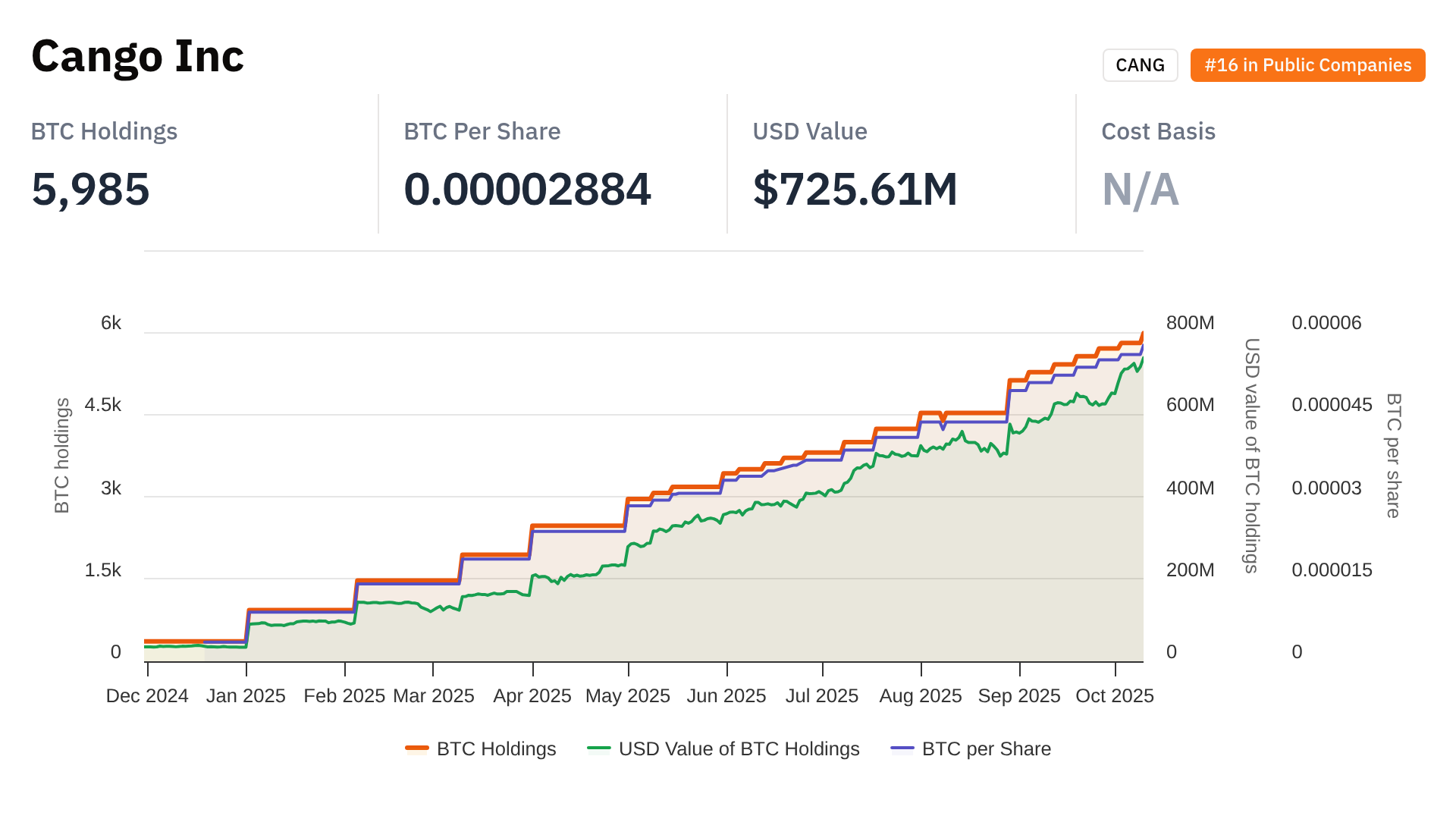Click the Jul 2025 axis label
The image size is (1456, 819).
point(821,695)
